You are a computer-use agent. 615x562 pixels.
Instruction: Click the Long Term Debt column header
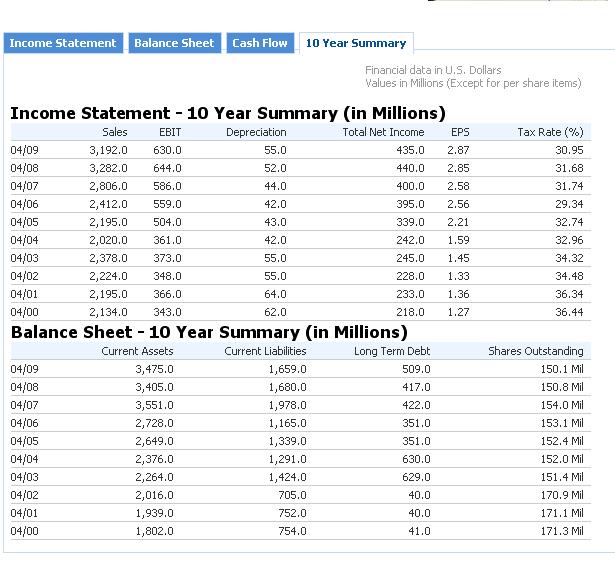(392, 351)
